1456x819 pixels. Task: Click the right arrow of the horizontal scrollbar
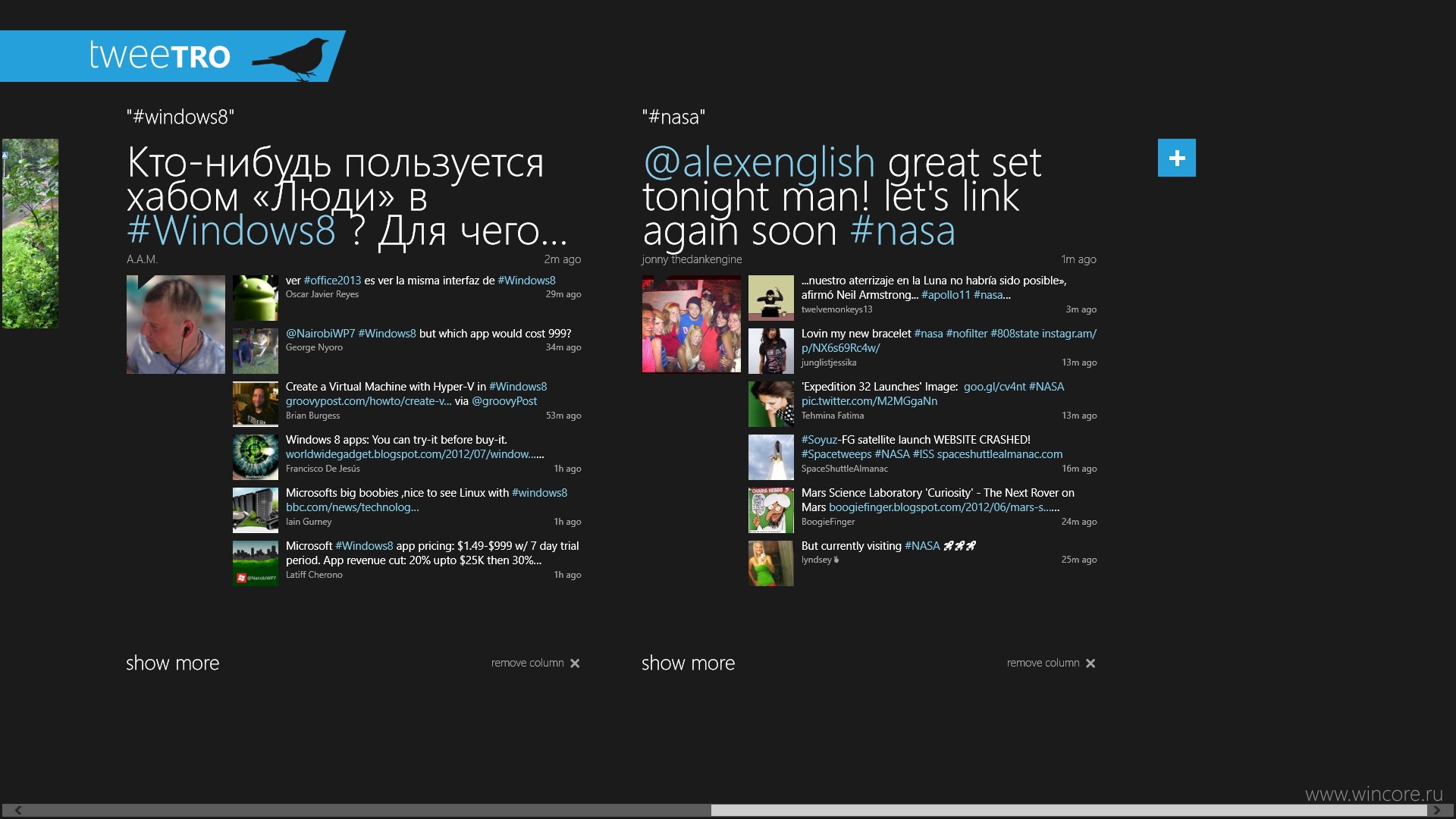coord(1436,810)
